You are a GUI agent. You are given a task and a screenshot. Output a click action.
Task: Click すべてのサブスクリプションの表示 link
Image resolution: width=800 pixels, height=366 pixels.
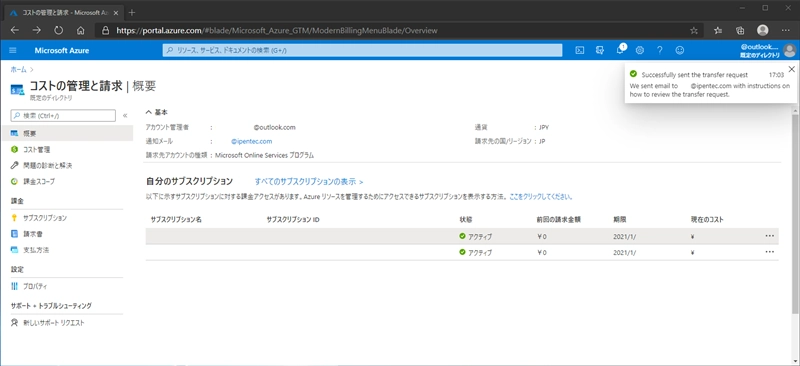click(309, 181)
